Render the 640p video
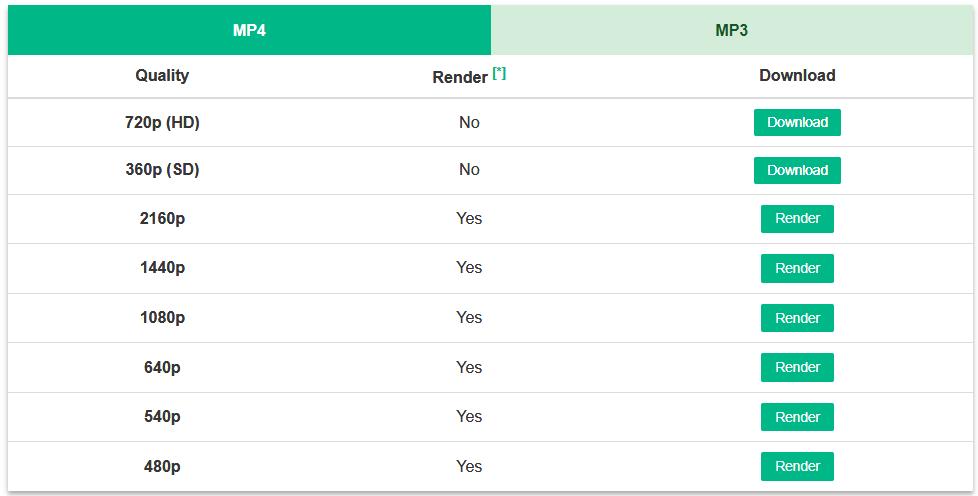Viewport: 978px width, 496px height. click(x=797, y=367)
